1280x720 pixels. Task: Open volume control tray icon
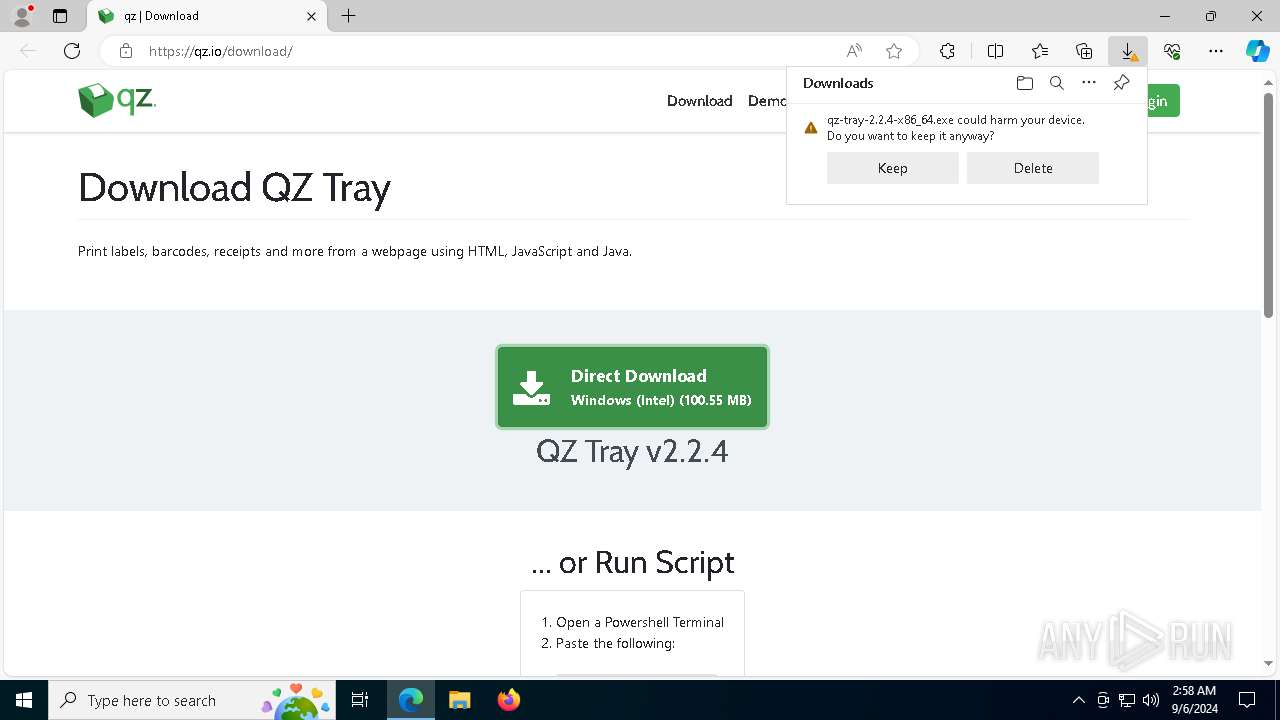1151,700
